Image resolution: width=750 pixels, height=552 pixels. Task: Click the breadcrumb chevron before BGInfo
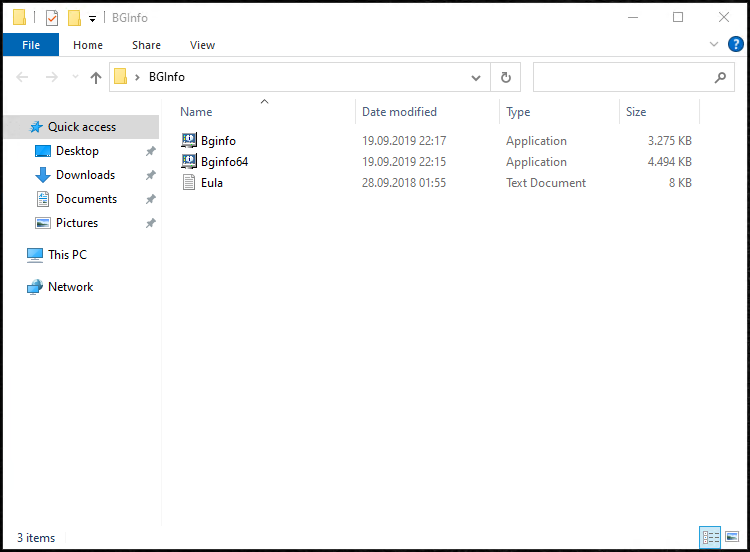[x=137, y=77]
